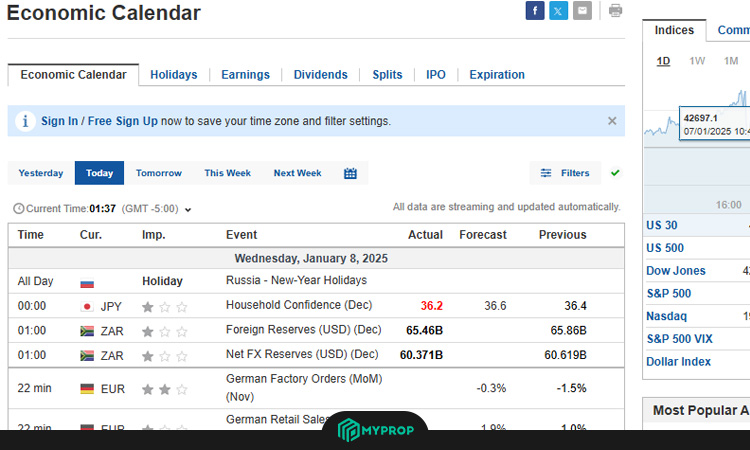Open the Dividends tab
The width and height of the screenshot is (750, 450).
pyautogui.click(x=320, y=75)
